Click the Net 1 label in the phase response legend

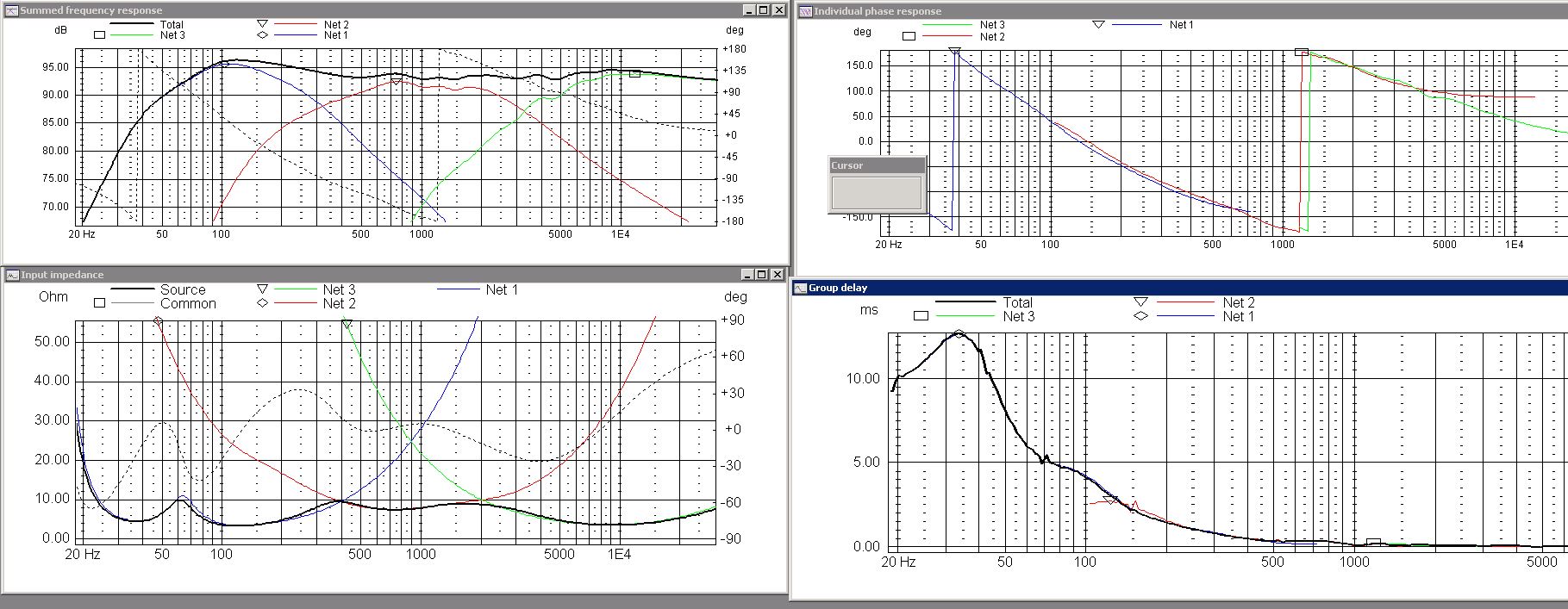(1182, 25)
